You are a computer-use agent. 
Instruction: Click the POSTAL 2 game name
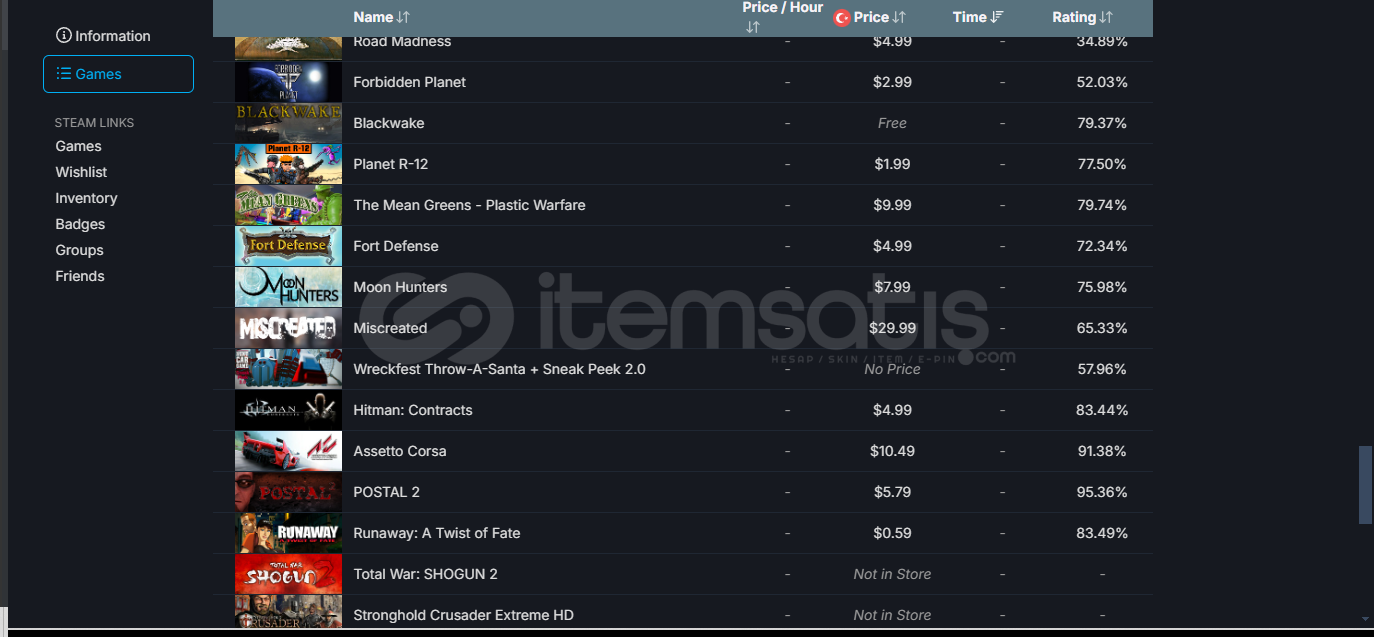387,492
